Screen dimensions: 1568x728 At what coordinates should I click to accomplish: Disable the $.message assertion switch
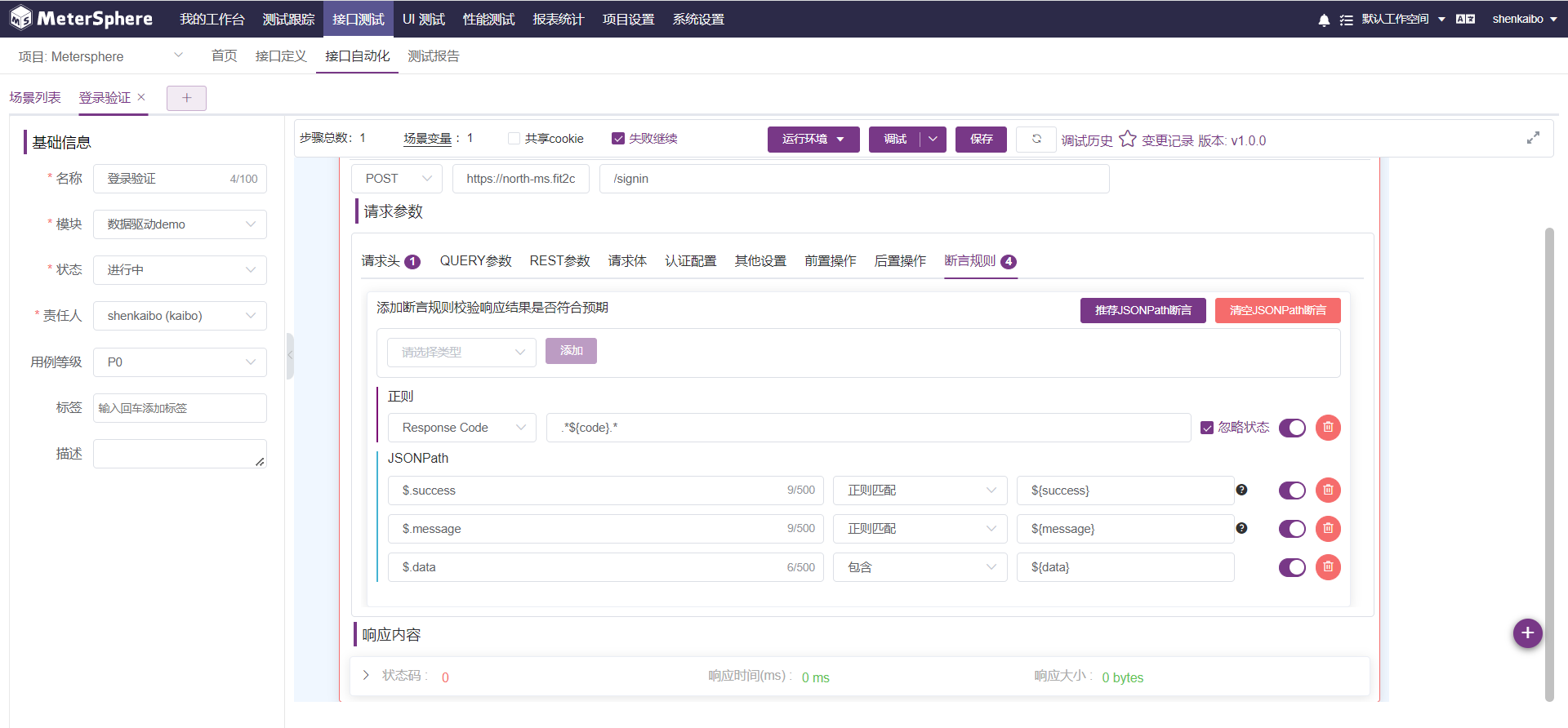click(x=1292, y=529)
